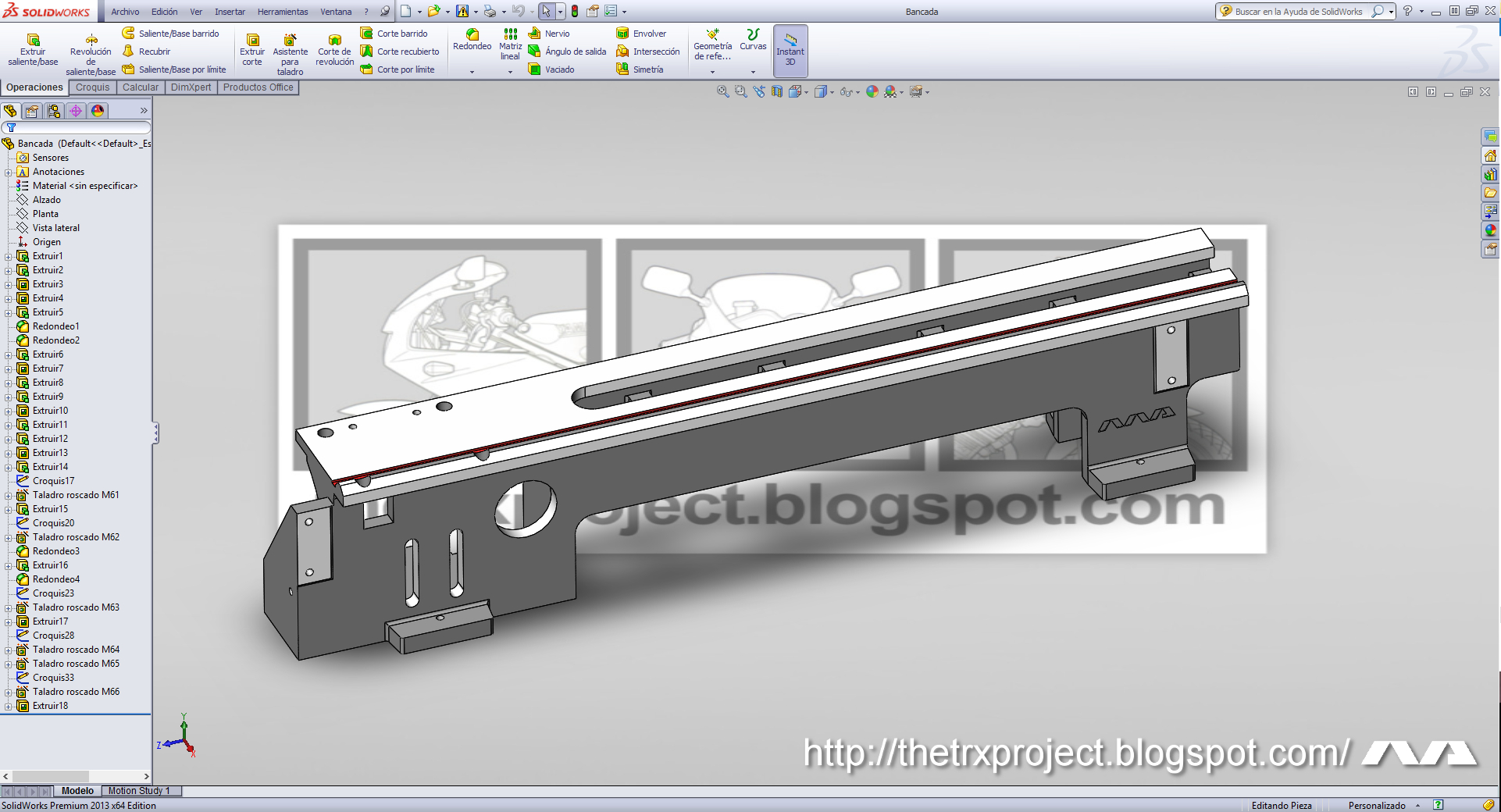Click the Previous view icon
This screenshot has height=812, width=1501.
click(x=759, y=91)
